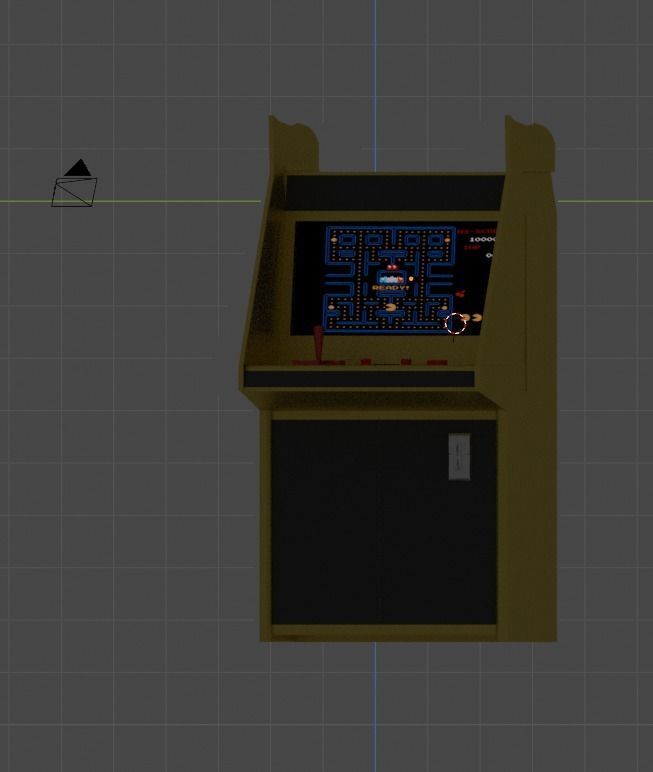The image size is (653, 772).
Task: Click the READY! text on the game screen
Action: pos(391,288)
